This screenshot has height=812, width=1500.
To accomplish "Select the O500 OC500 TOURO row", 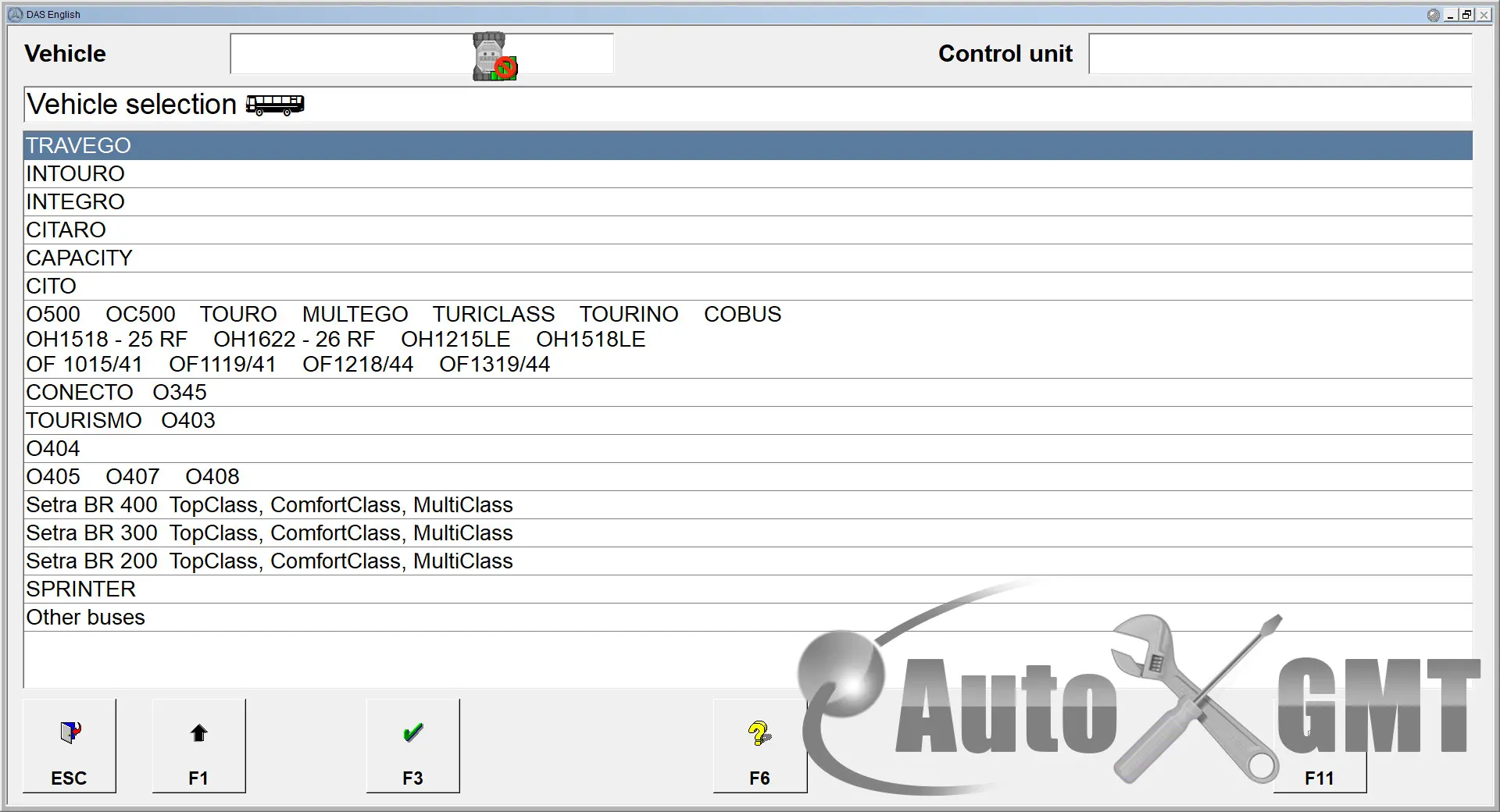I will tap(748, 340).
